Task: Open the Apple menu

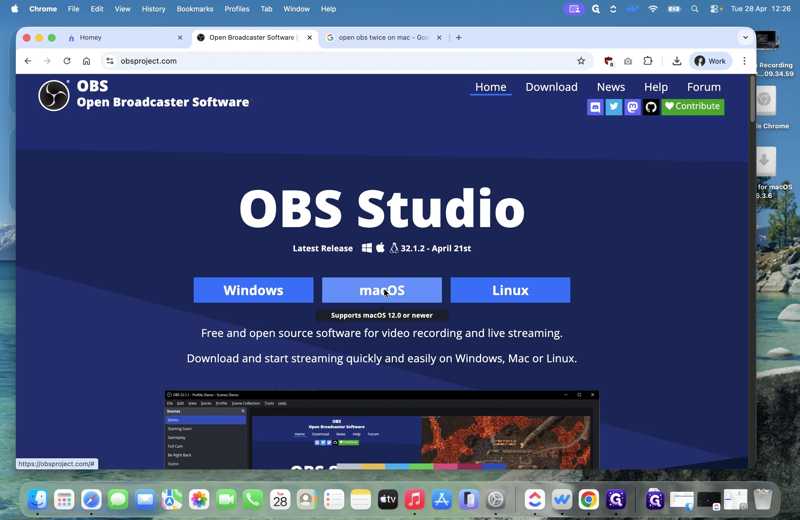Action: (x=15, y=9)
